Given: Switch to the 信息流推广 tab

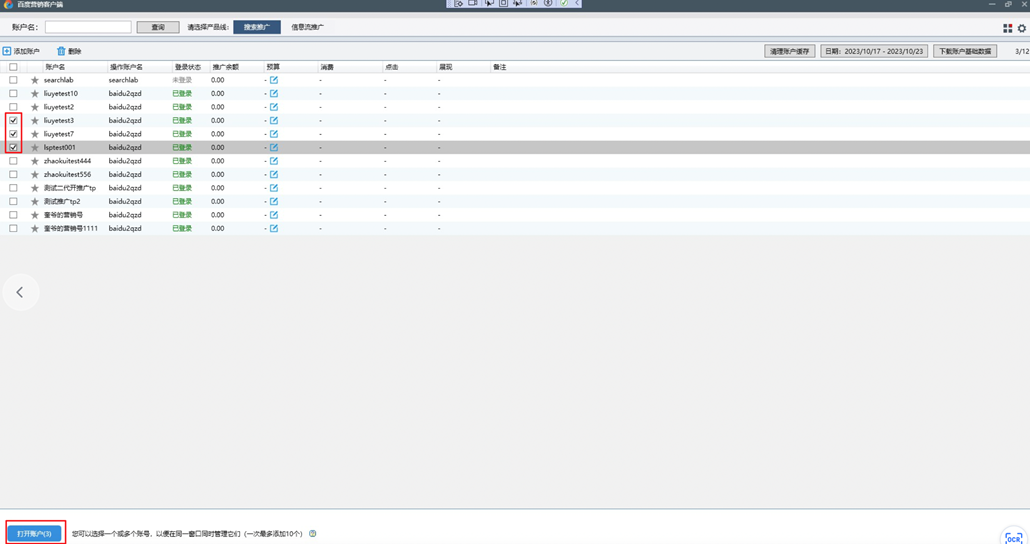Looking at the screenshot, I should pyautogui.click(x=307, y=27).
